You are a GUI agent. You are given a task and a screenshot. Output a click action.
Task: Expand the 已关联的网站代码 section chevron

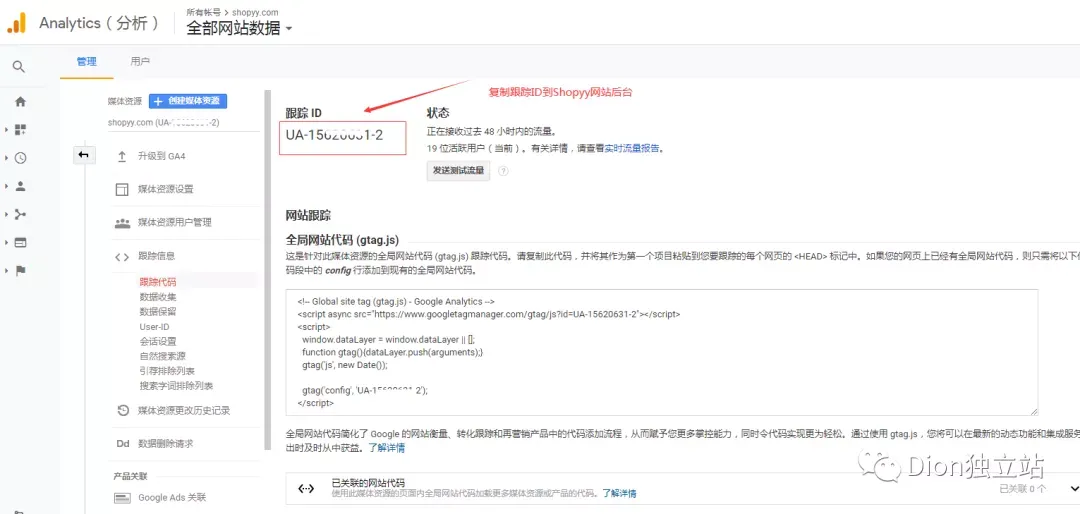click(1073, 488)
